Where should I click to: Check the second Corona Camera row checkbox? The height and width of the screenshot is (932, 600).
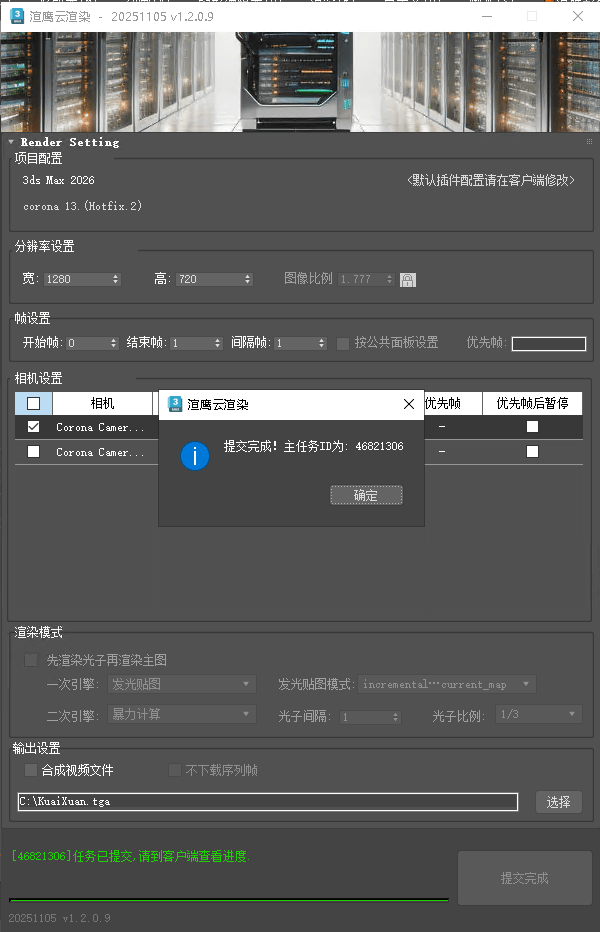point(34,452)
